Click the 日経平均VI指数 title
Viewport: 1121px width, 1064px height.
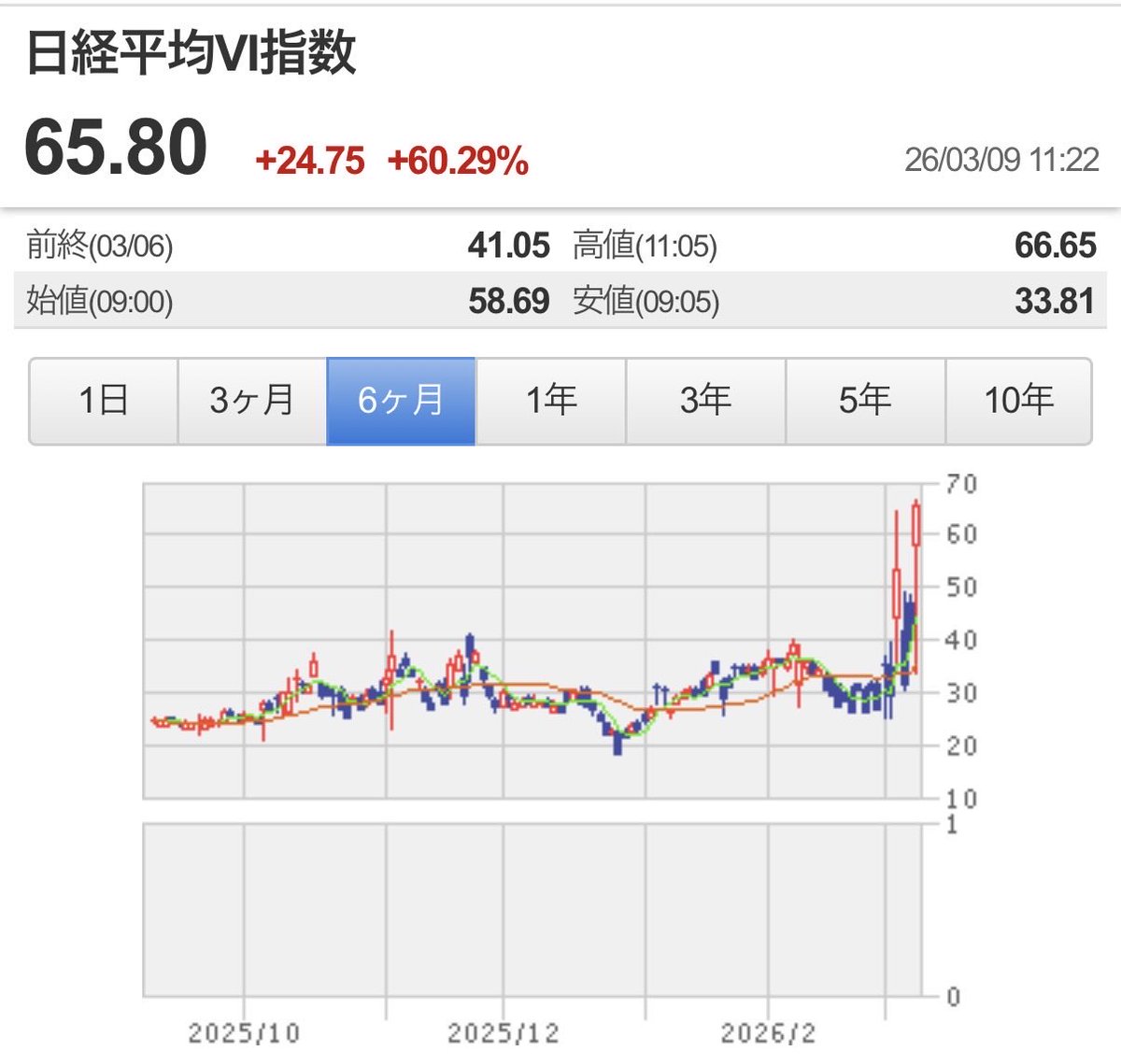pyautogui.click(x=192, y=52)
